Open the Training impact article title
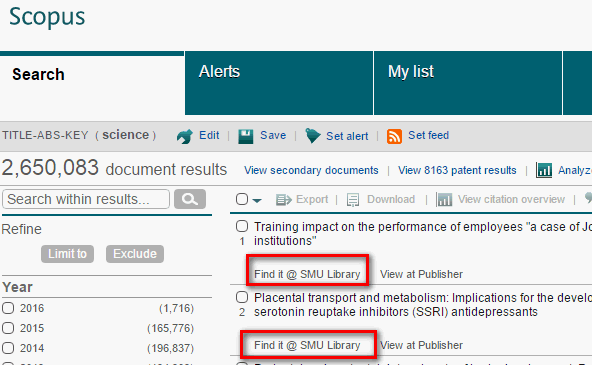The height and width of the screenshot is (365, 592). 423,234
